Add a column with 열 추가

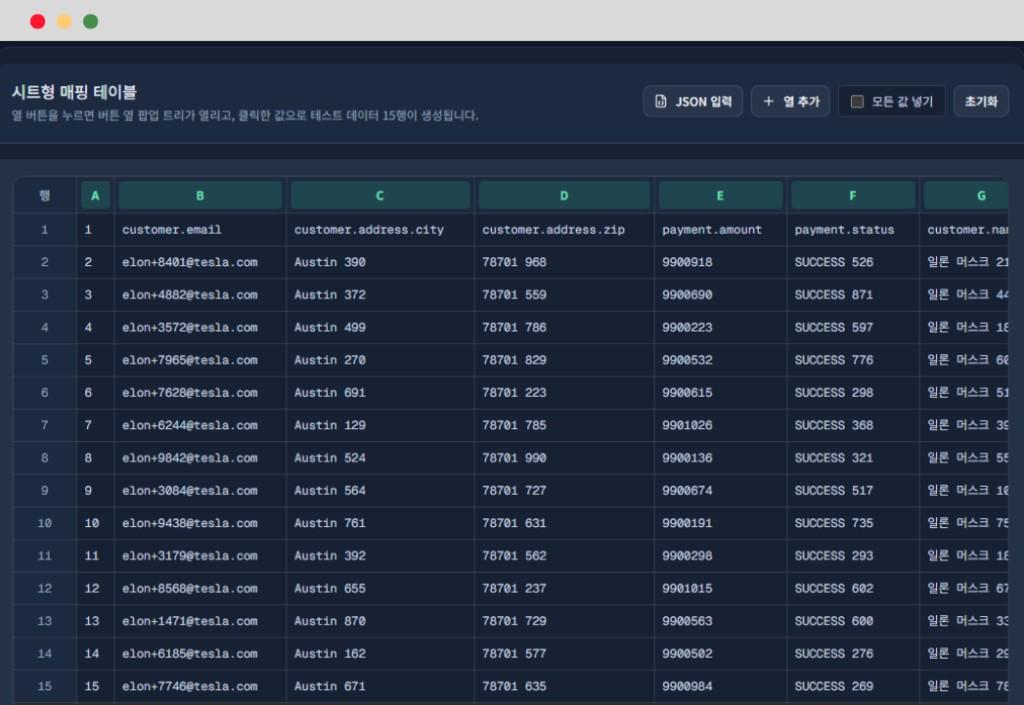pyautogui.click(x=790, y=101)
